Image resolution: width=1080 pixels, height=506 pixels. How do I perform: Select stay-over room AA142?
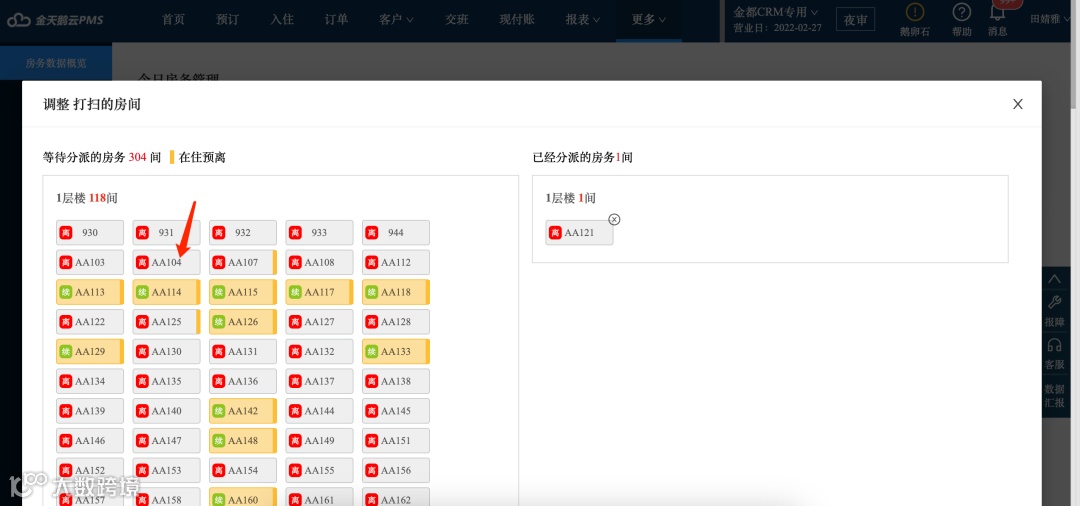tap(243, 411)
